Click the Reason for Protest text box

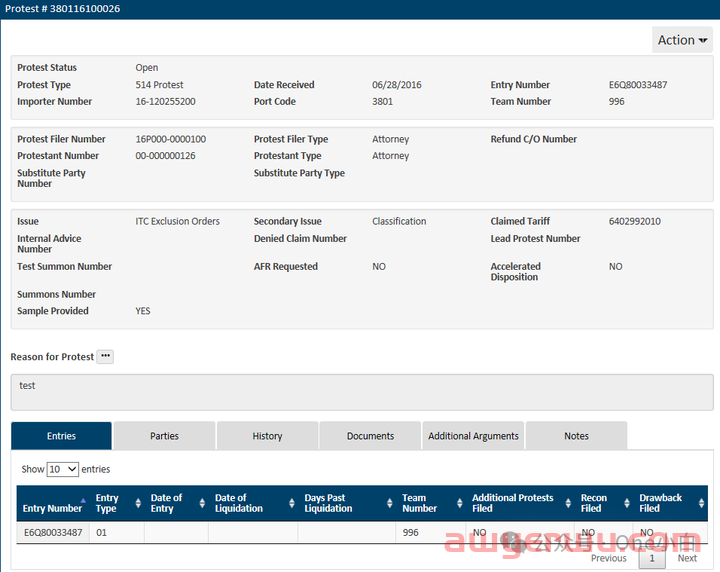tap(362, 392)
